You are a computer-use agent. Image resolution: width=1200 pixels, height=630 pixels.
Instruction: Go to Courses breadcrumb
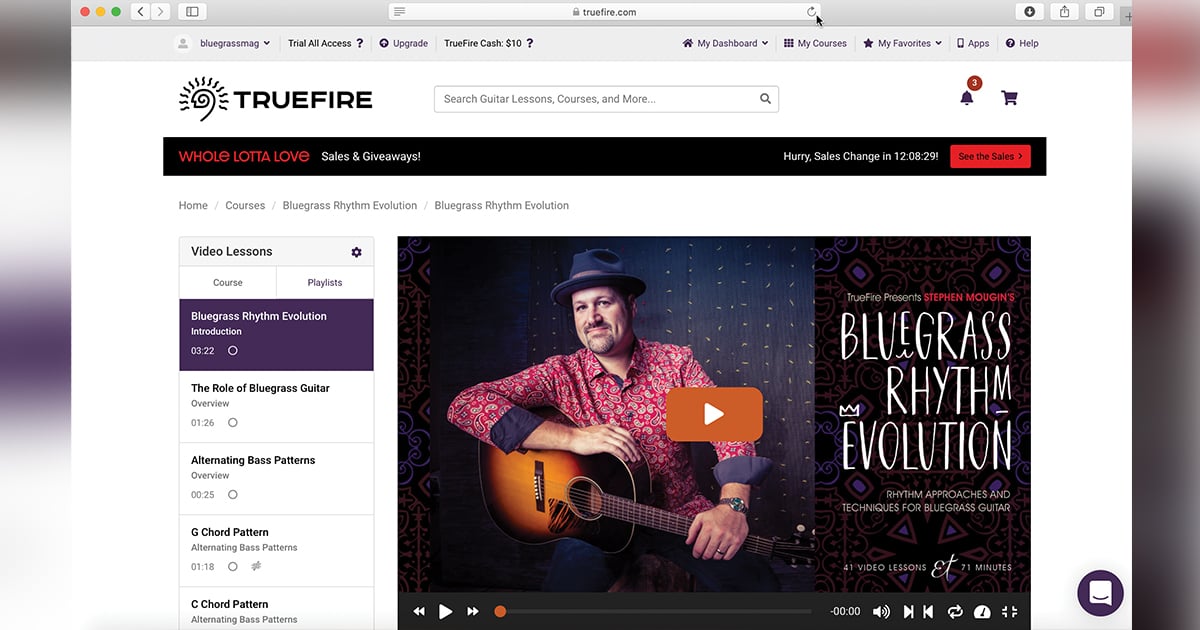[x=245, y=205]
